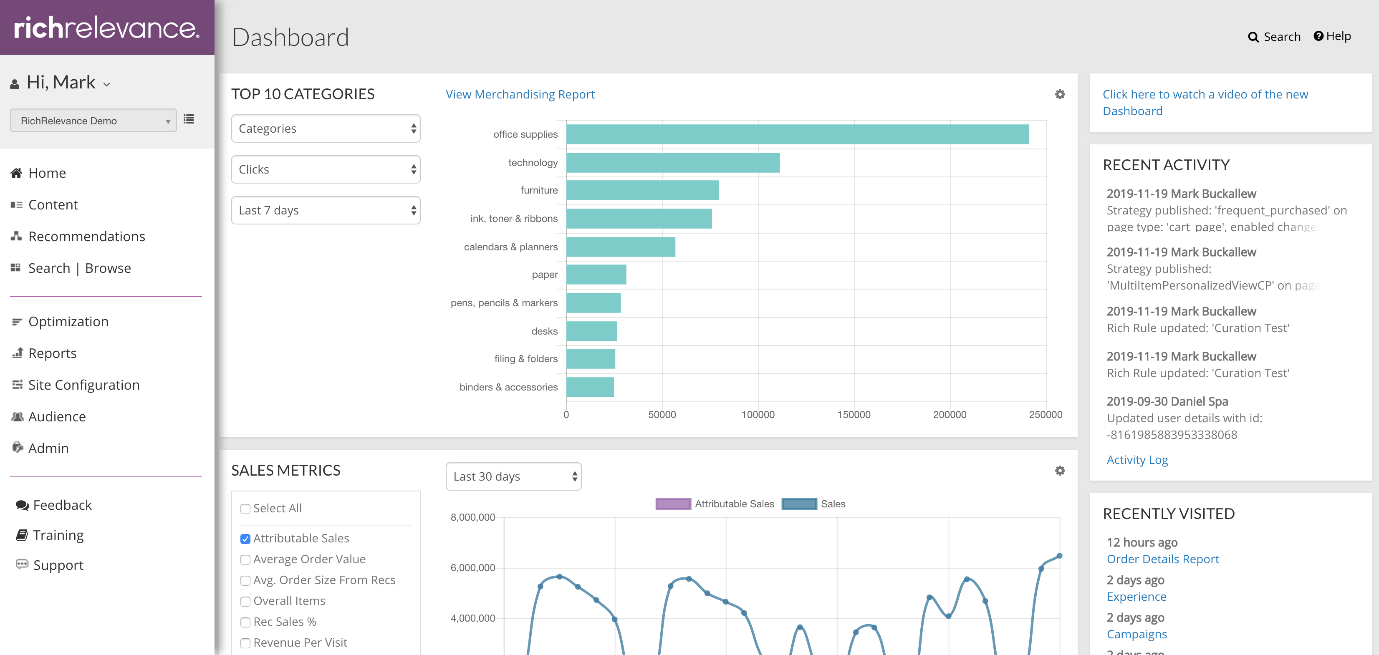The width and height of the screenshot is (1379, 655).
Task: Open the Clicks metric dropdown
Action: coord(326,170)
